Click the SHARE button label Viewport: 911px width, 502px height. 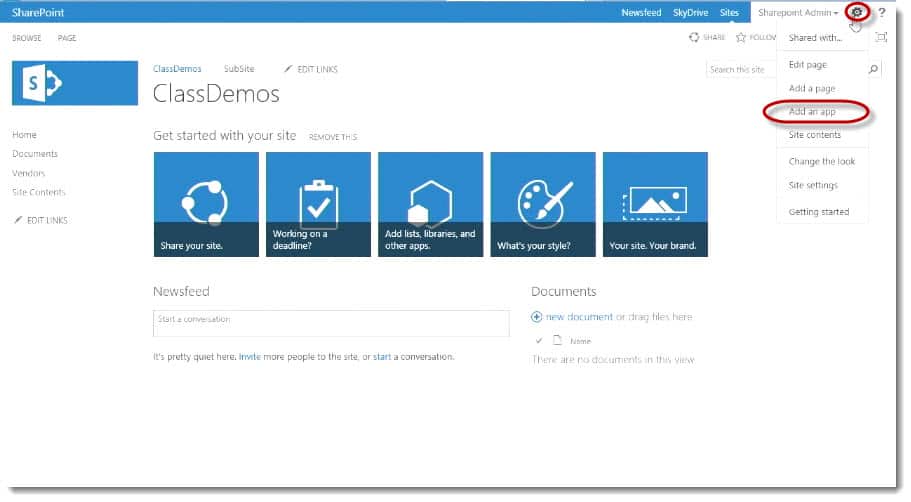coord(714,37)
